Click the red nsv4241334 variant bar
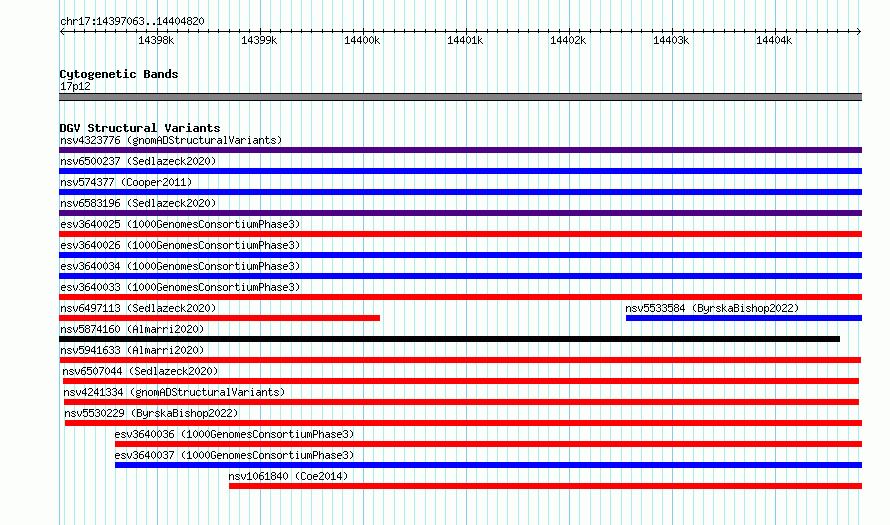Viewport: 890px width, 525px height. pos(461,402)
